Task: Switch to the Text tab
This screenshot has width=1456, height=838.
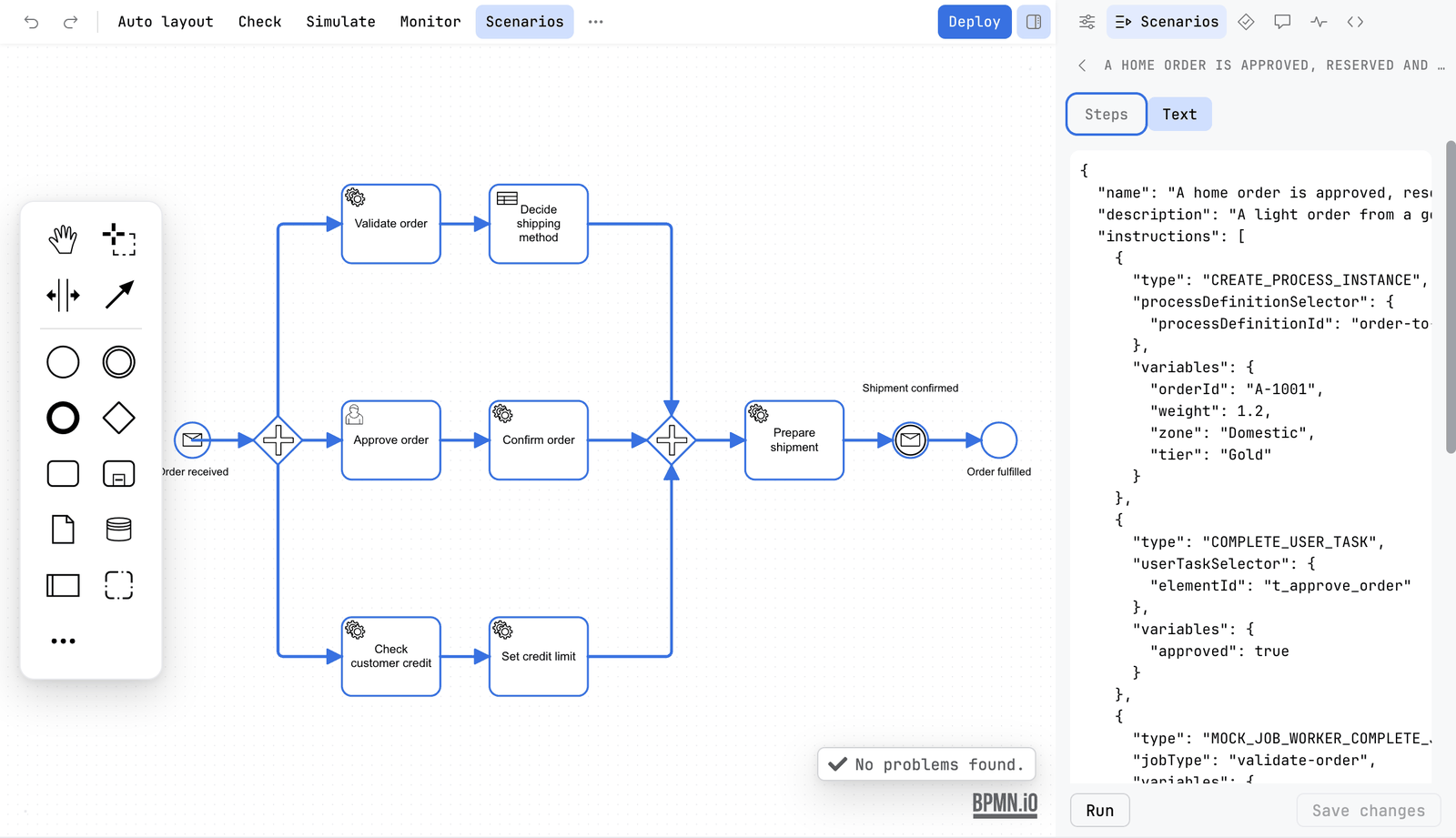Action: point(1179,115)
